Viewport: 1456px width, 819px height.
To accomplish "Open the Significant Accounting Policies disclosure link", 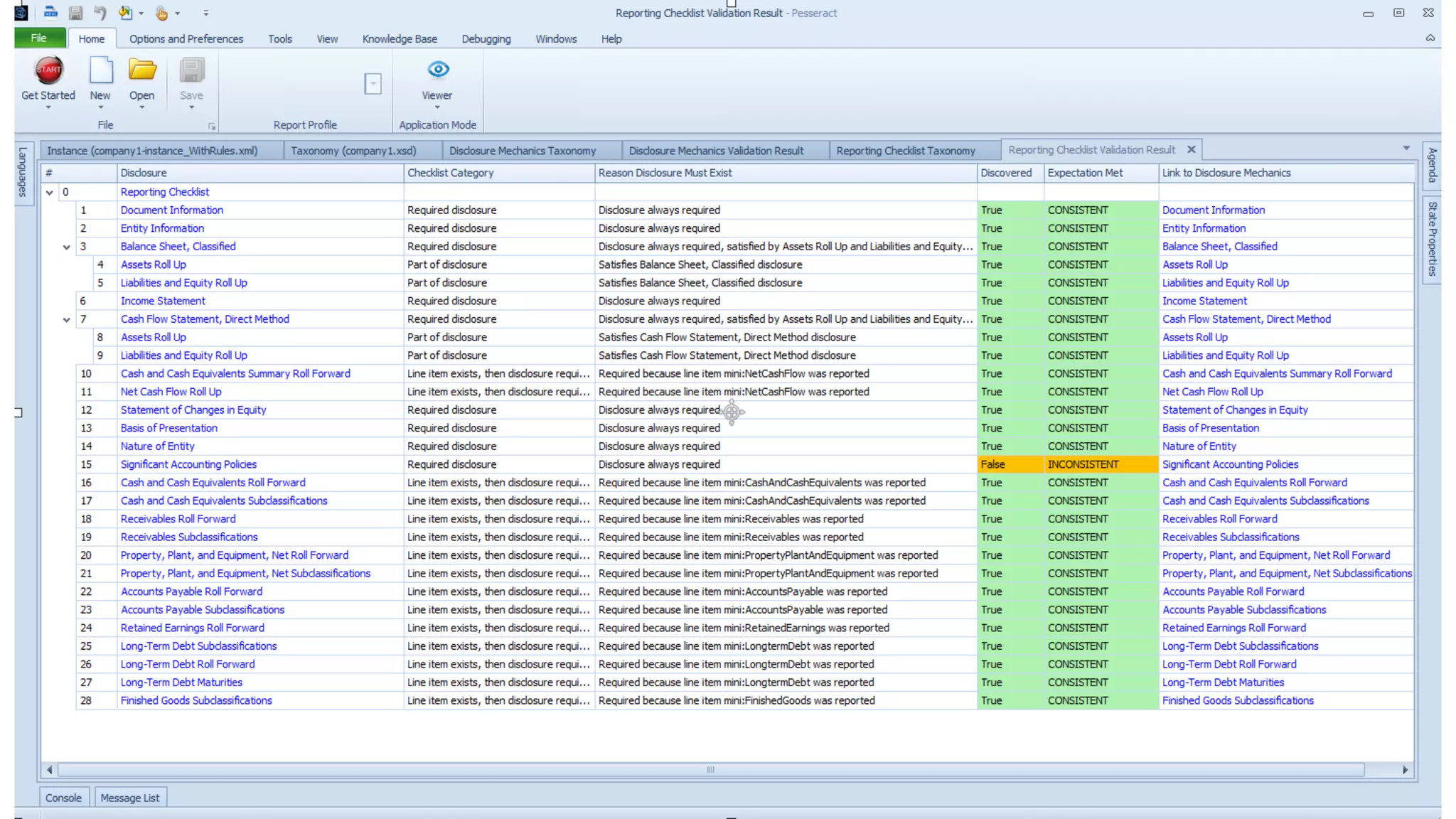I will tap(188, 464).
